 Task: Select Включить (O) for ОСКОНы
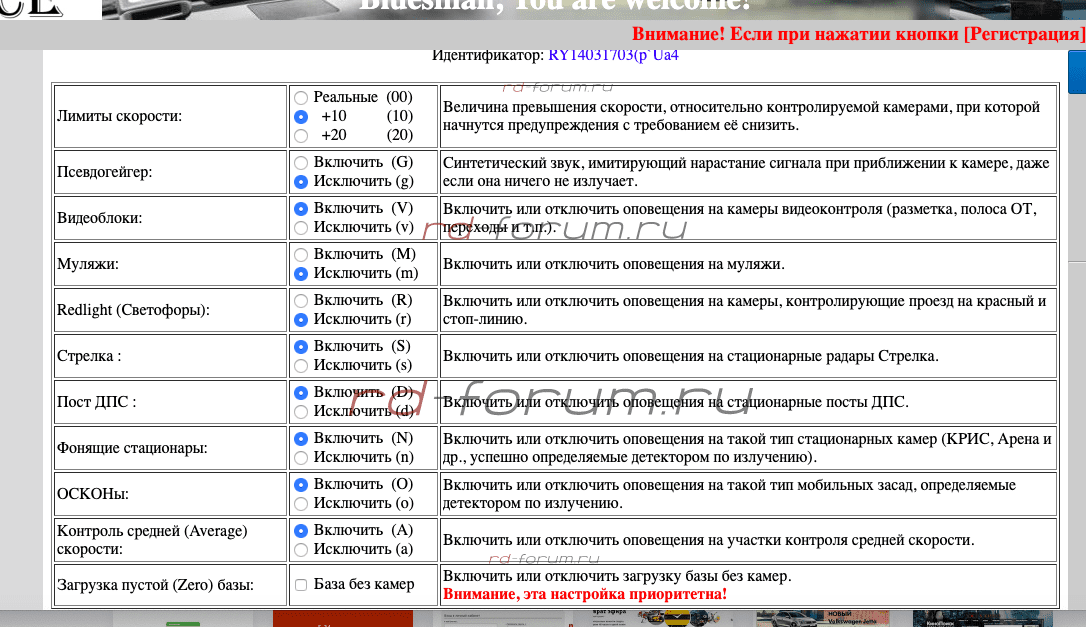(x=301, y=485)
